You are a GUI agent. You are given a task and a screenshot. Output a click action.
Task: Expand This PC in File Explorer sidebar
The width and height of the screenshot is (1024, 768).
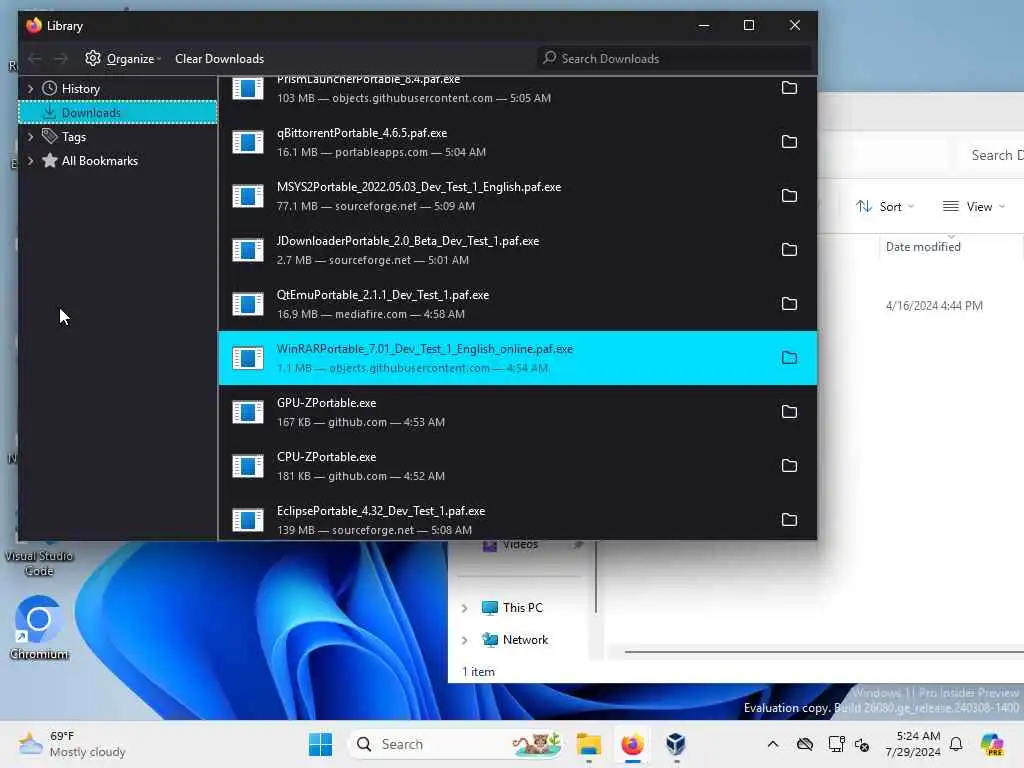(464, 608)
